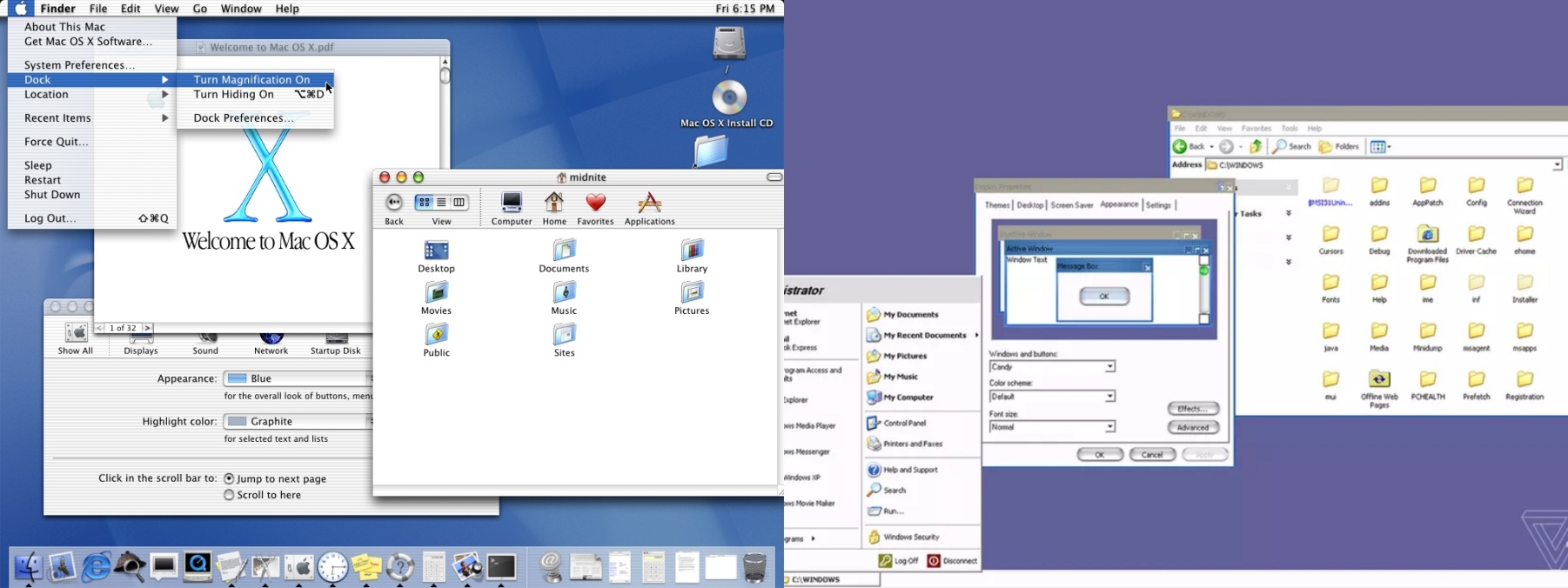Open the Movies folder in midnite window
Viewport: 1568px width, 588px height.
[436, 297]
